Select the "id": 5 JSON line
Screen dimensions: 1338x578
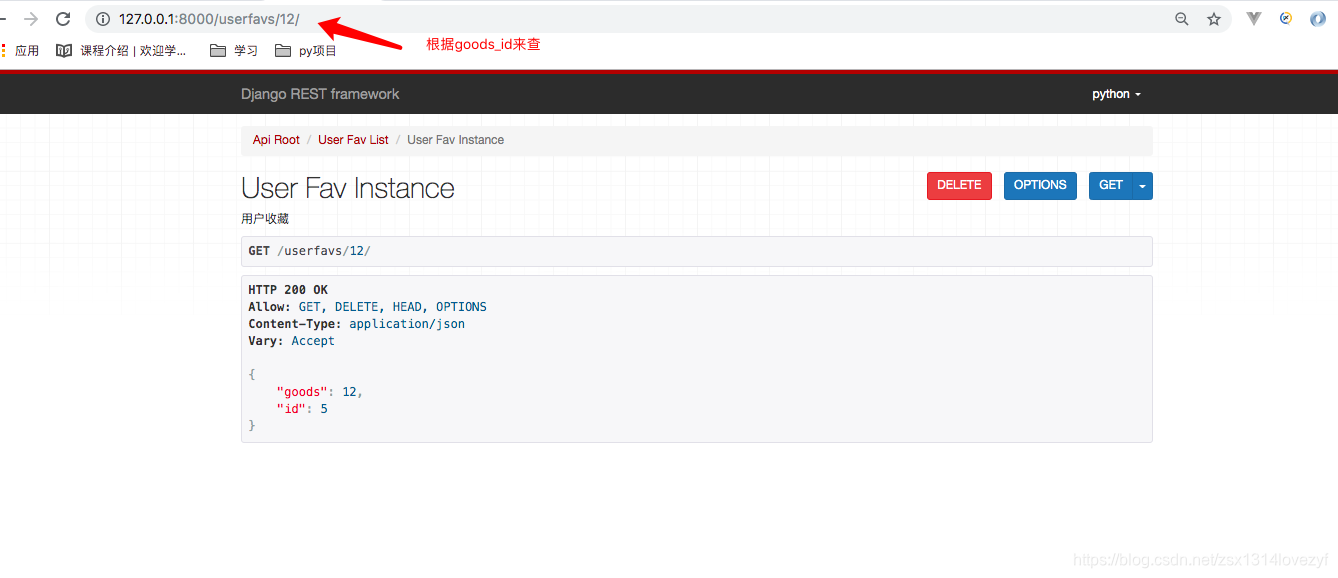pos(302,409)
